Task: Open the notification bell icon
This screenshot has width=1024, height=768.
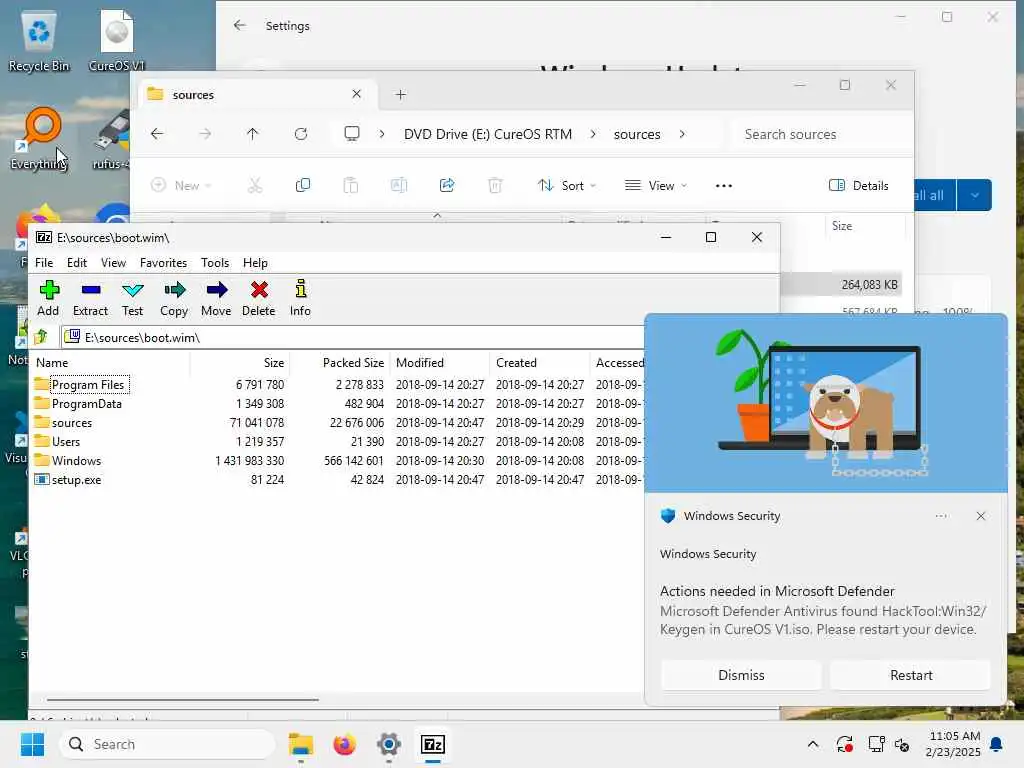Action: click(x=997, y=744)
